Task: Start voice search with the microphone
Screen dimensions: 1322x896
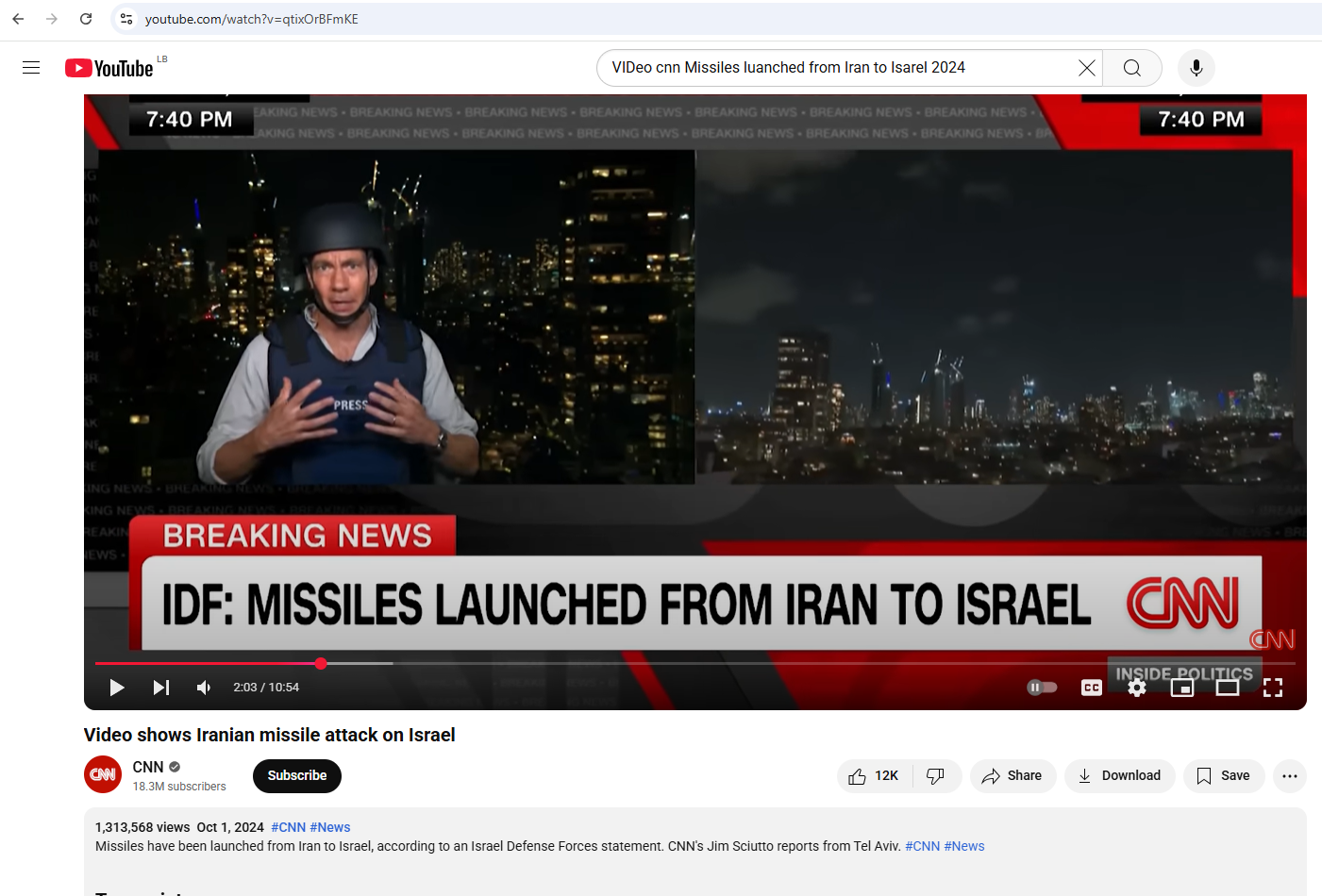Action: point(1196,68)
